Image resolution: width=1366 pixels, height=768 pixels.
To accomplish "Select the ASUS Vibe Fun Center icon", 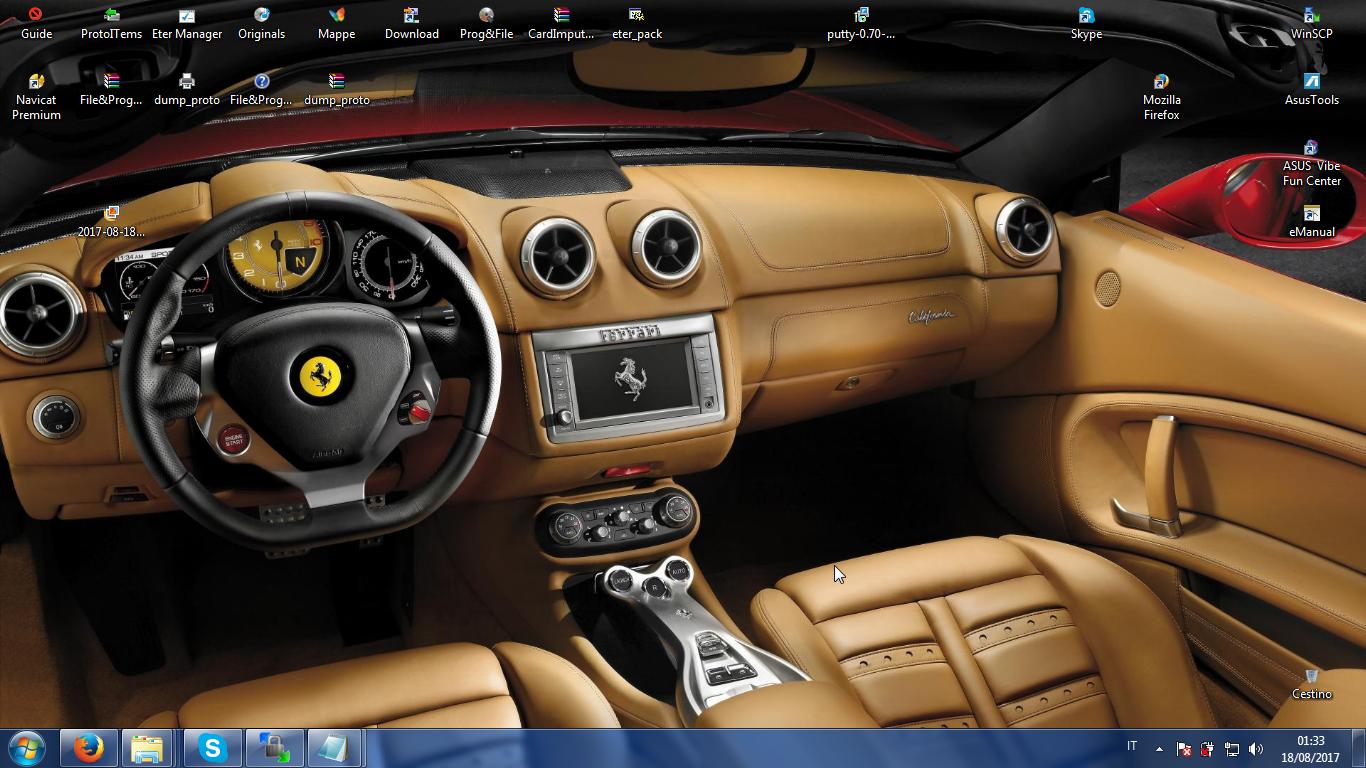I will [1311, 164].
